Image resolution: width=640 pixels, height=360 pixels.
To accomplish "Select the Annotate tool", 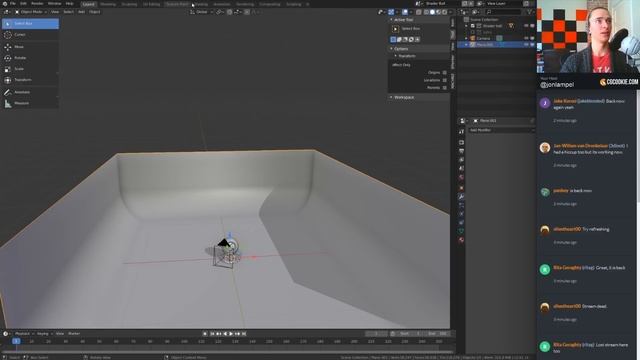I will click(30, 92).
